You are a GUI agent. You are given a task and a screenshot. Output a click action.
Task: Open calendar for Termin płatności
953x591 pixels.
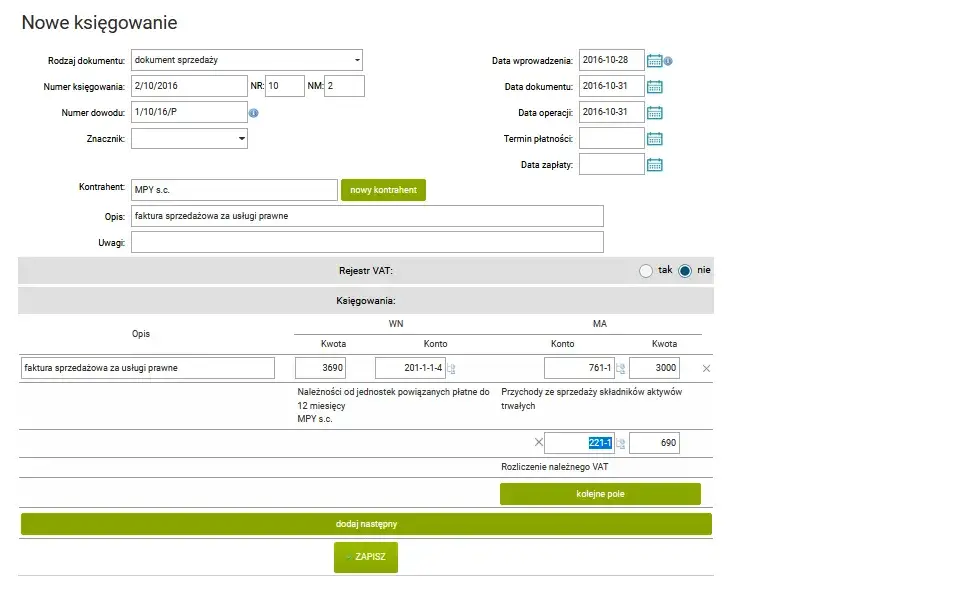(x=655, y=139)
